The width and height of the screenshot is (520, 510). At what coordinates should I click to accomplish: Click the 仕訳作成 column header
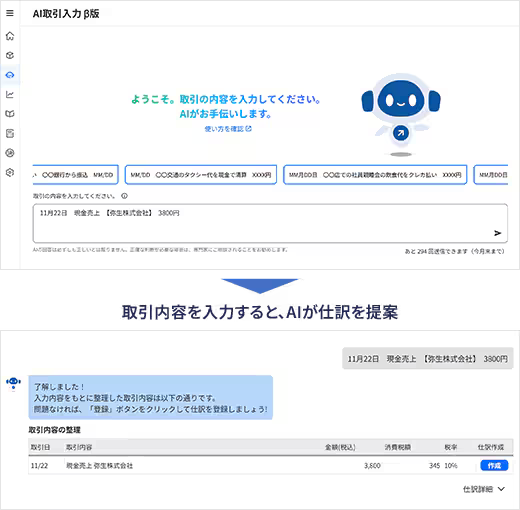[x=491, y=447]
